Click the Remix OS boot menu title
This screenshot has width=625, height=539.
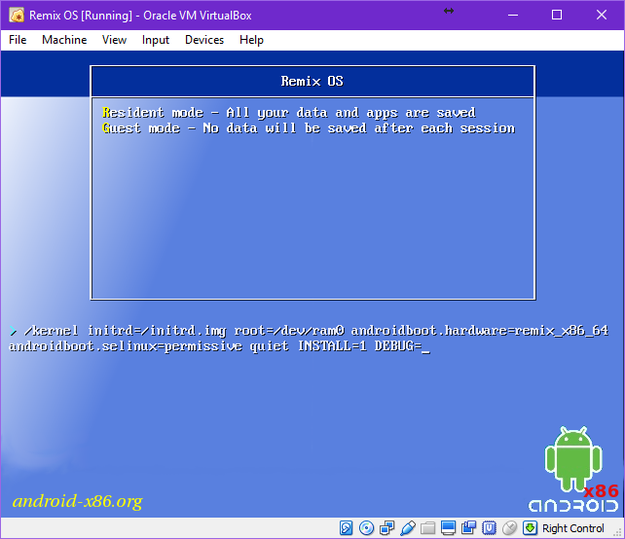(x=312, y=81)
